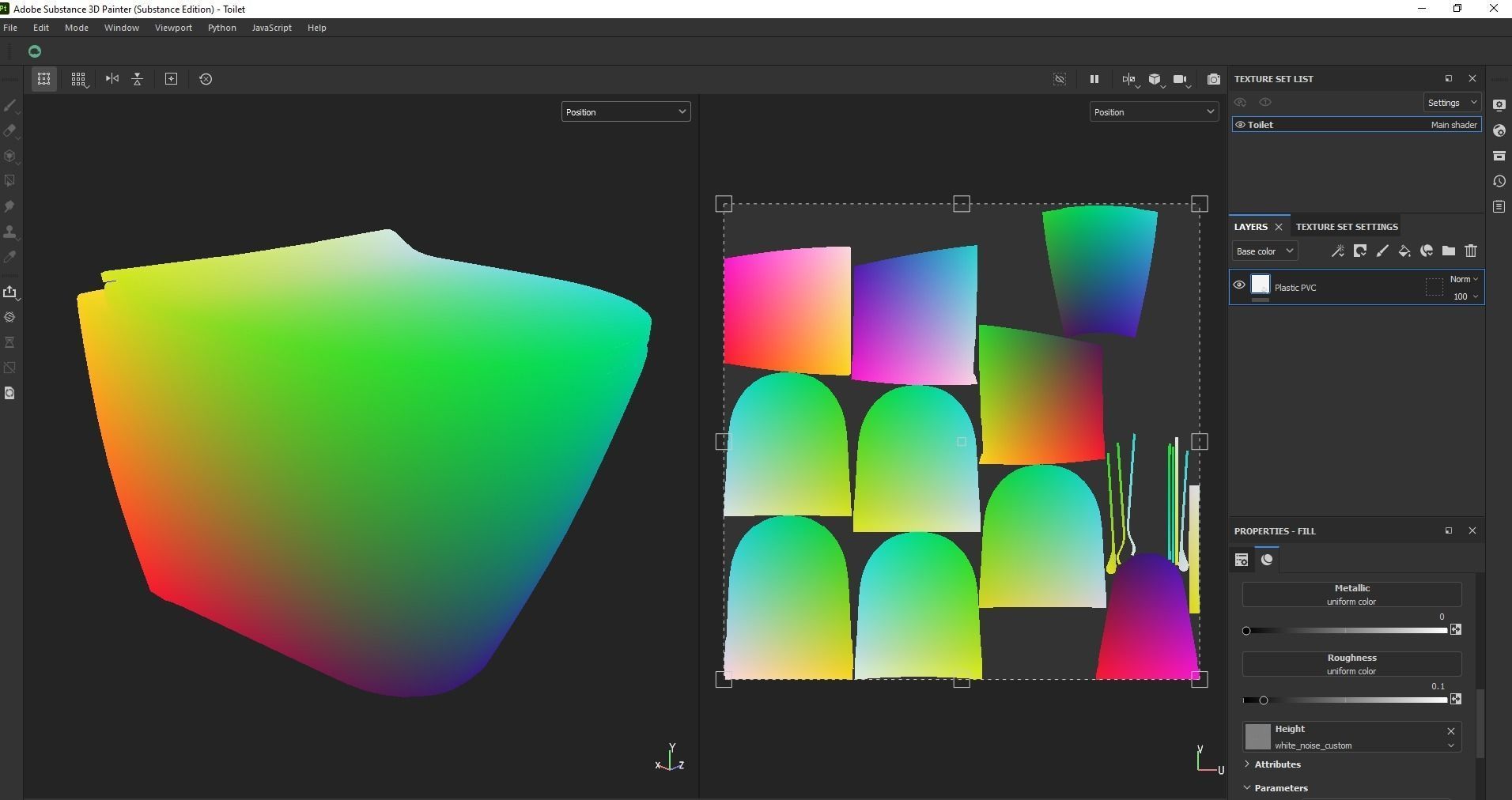
Task: Add a mask to the layer
Action: (x=1360, y=251)
